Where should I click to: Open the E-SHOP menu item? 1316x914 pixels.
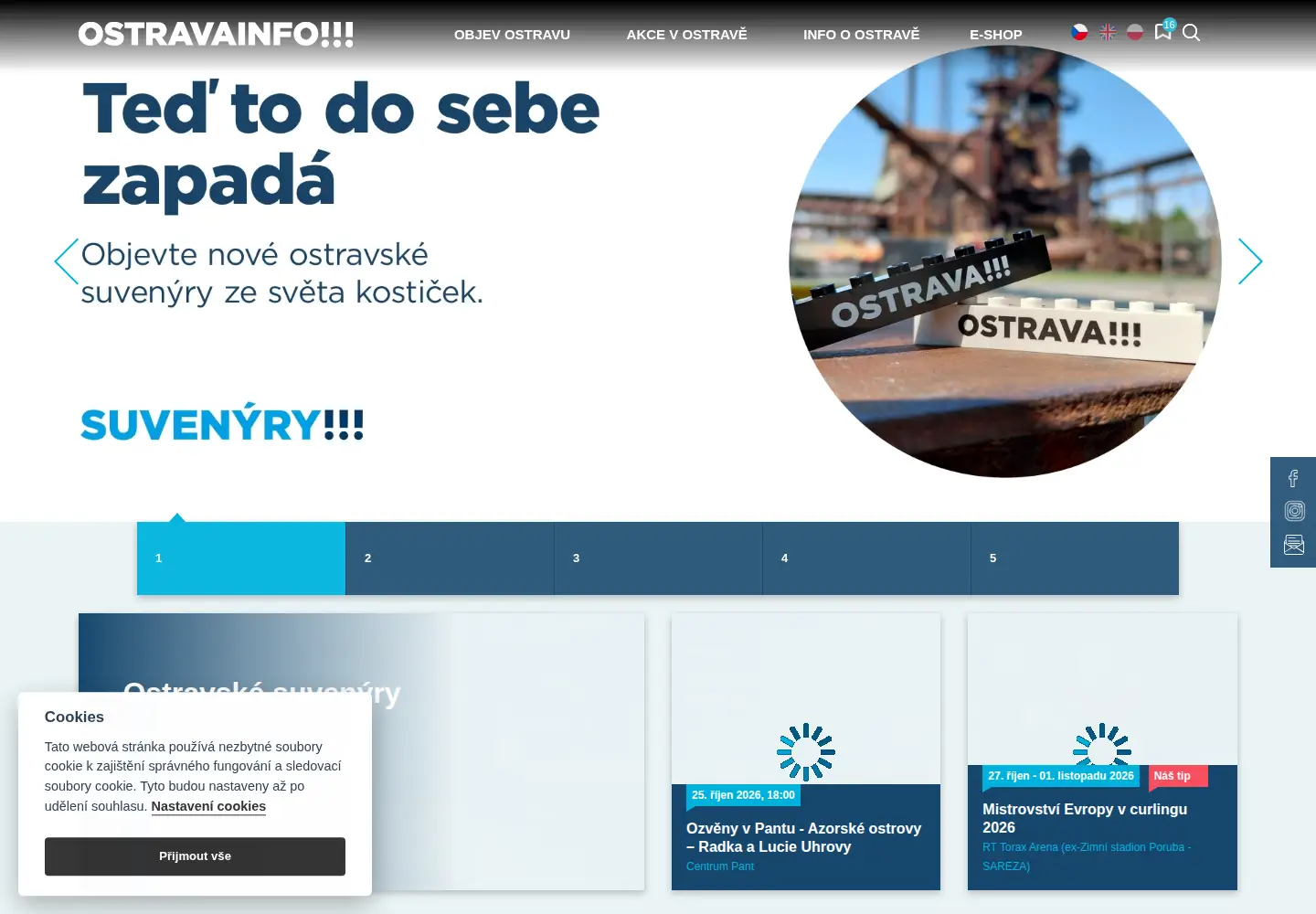click(996, 35)
